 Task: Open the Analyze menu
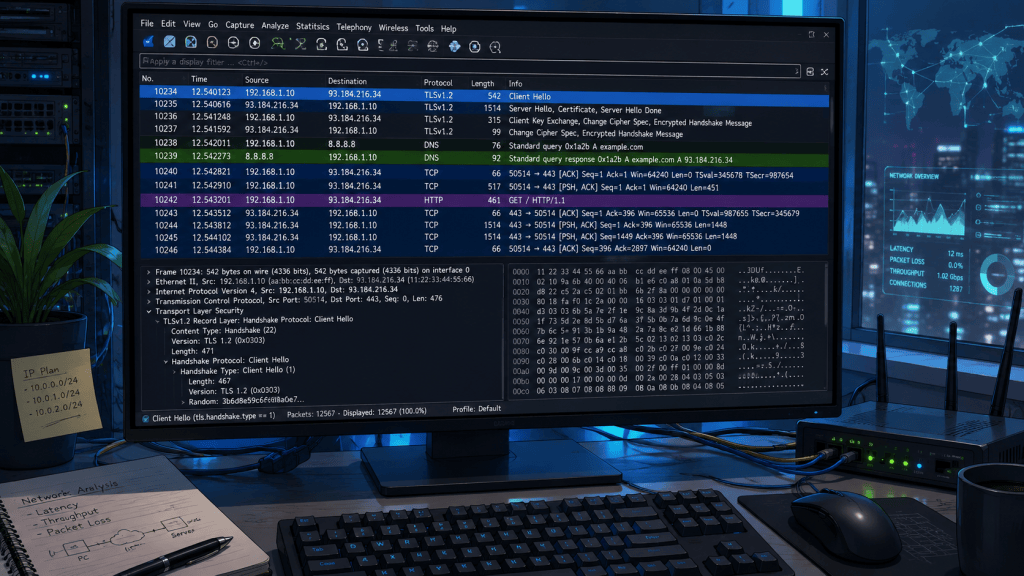[275, 26]
